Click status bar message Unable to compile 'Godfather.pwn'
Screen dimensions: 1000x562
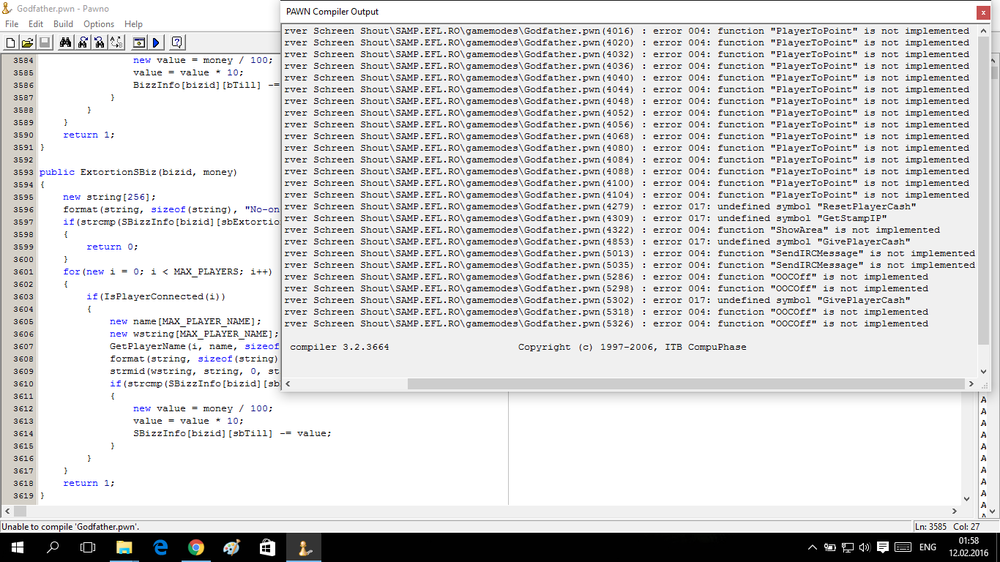pyautogui.click(x=70, y=527)
